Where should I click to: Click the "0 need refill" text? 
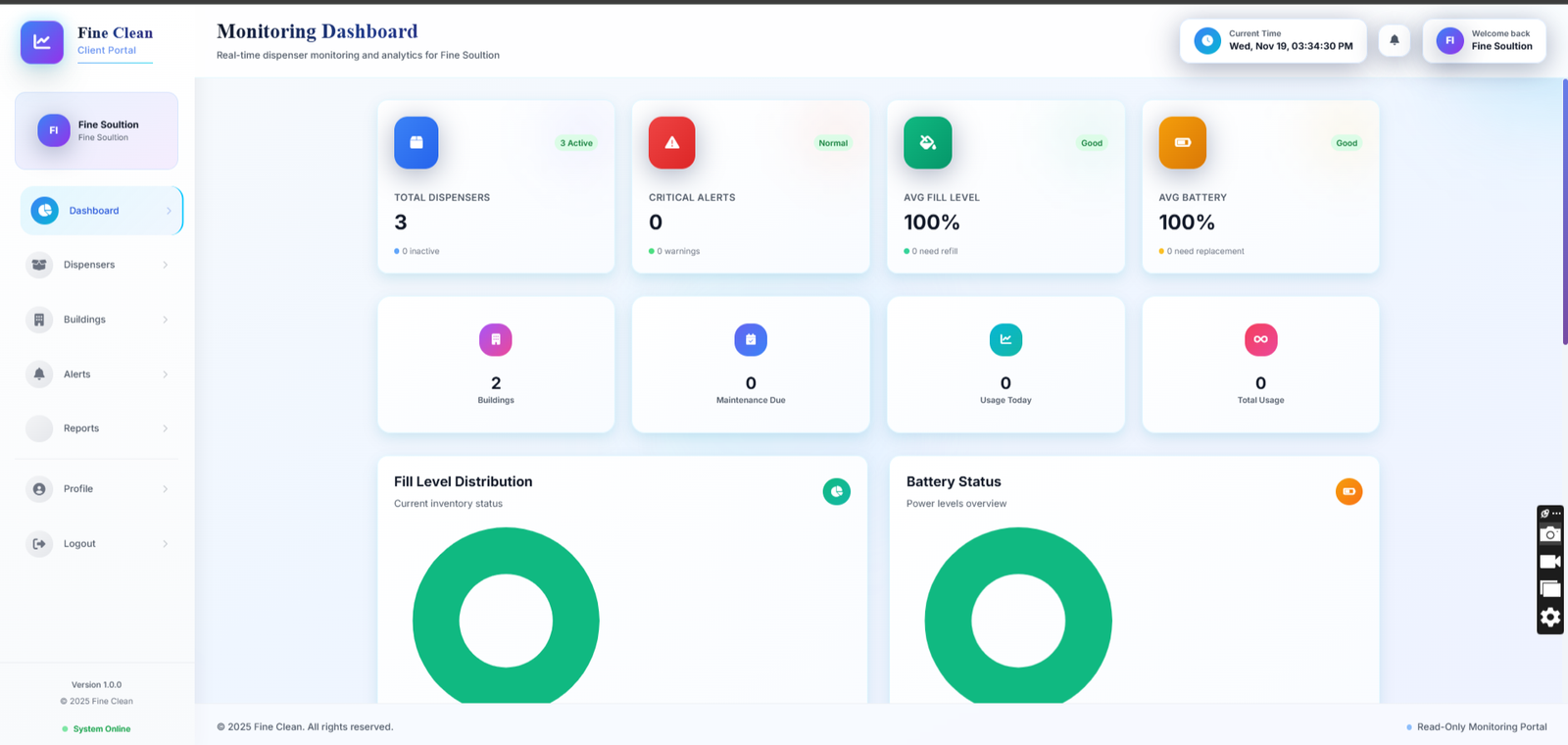(935, 252)
